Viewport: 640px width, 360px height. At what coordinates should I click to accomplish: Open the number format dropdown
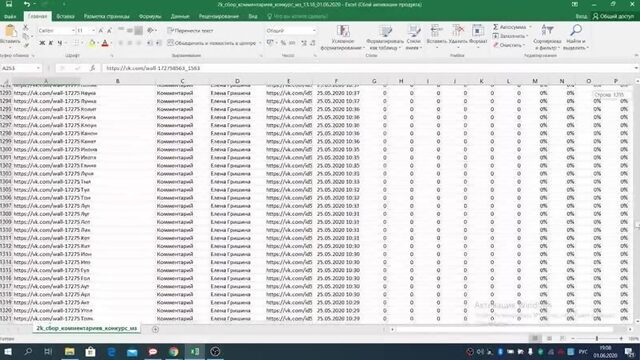[x=314, y=31]
